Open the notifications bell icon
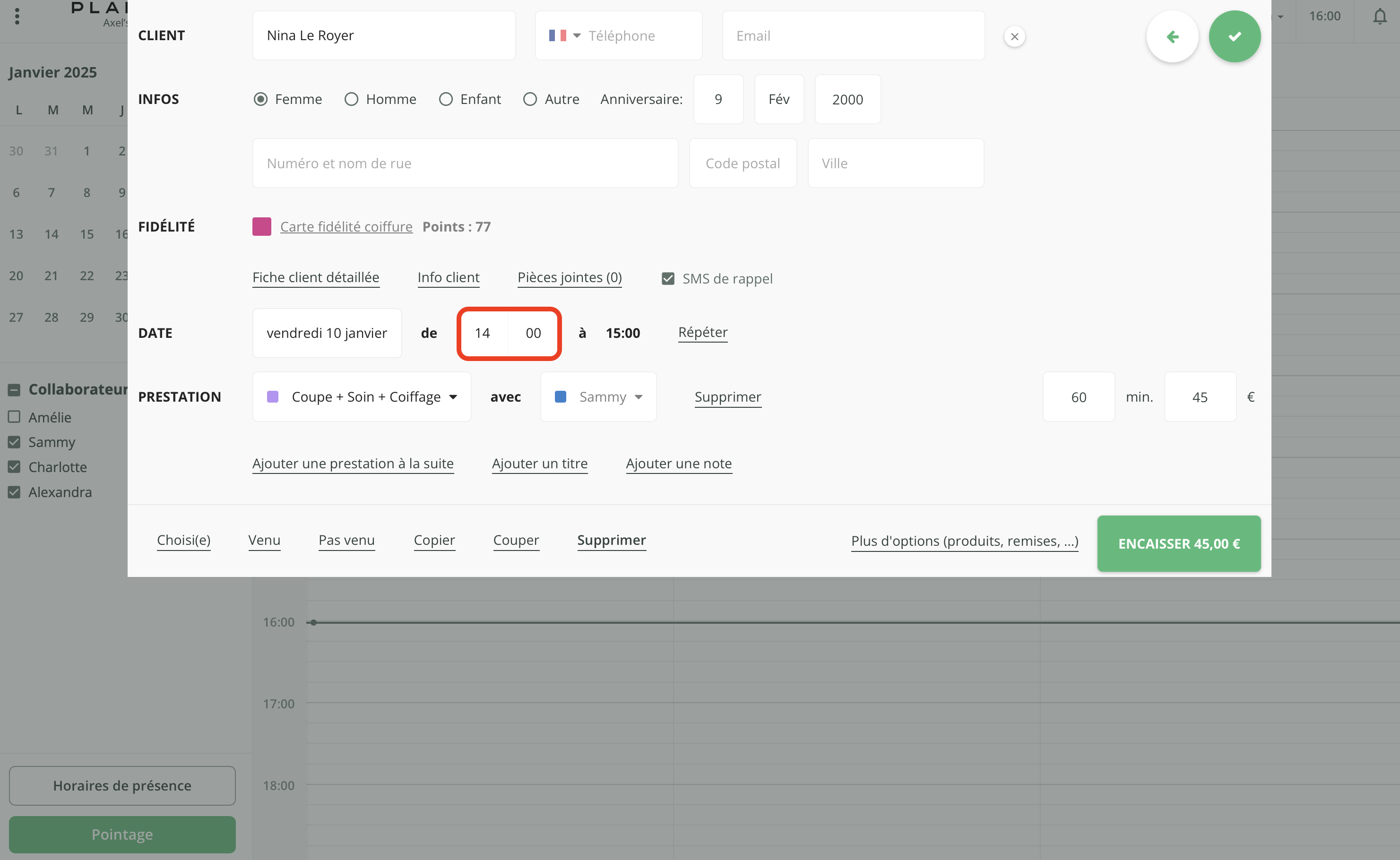1400x860 pixels. click(x=1380, y=17)
